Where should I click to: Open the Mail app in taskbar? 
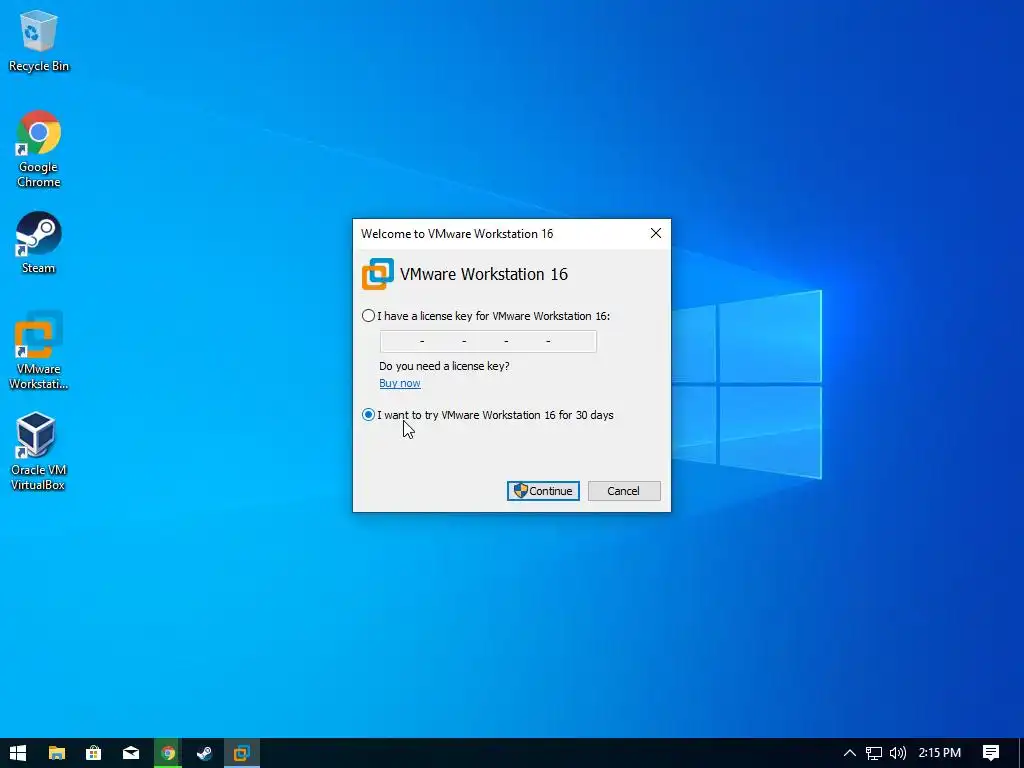[x=131, y=753]
